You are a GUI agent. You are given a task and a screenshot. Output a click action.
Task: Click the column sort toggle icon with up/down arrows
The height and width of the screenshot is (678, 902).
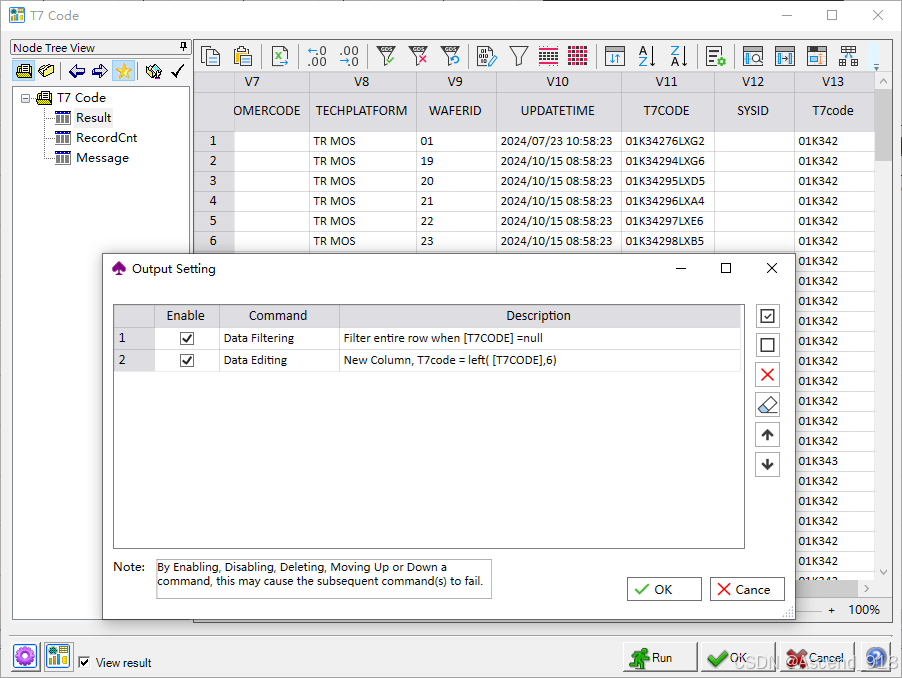615,56
